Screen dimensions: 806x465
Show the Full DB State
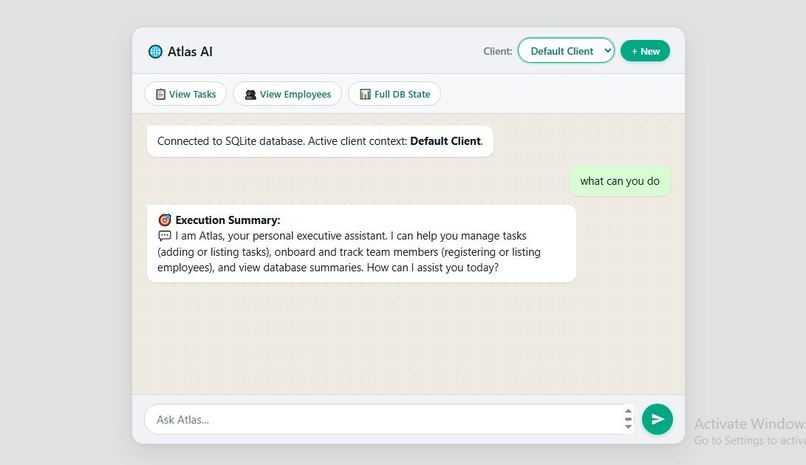[394, 94]
